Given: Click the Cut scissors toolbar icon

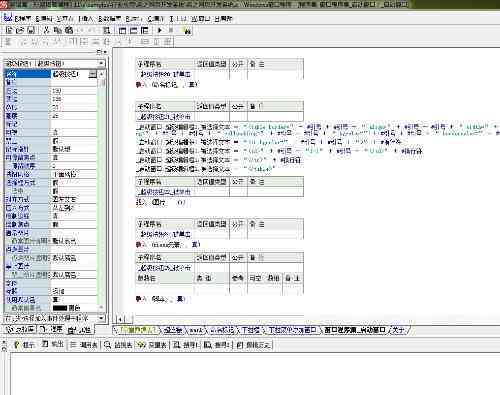Looking at the screenshot, I should [46, 30].
